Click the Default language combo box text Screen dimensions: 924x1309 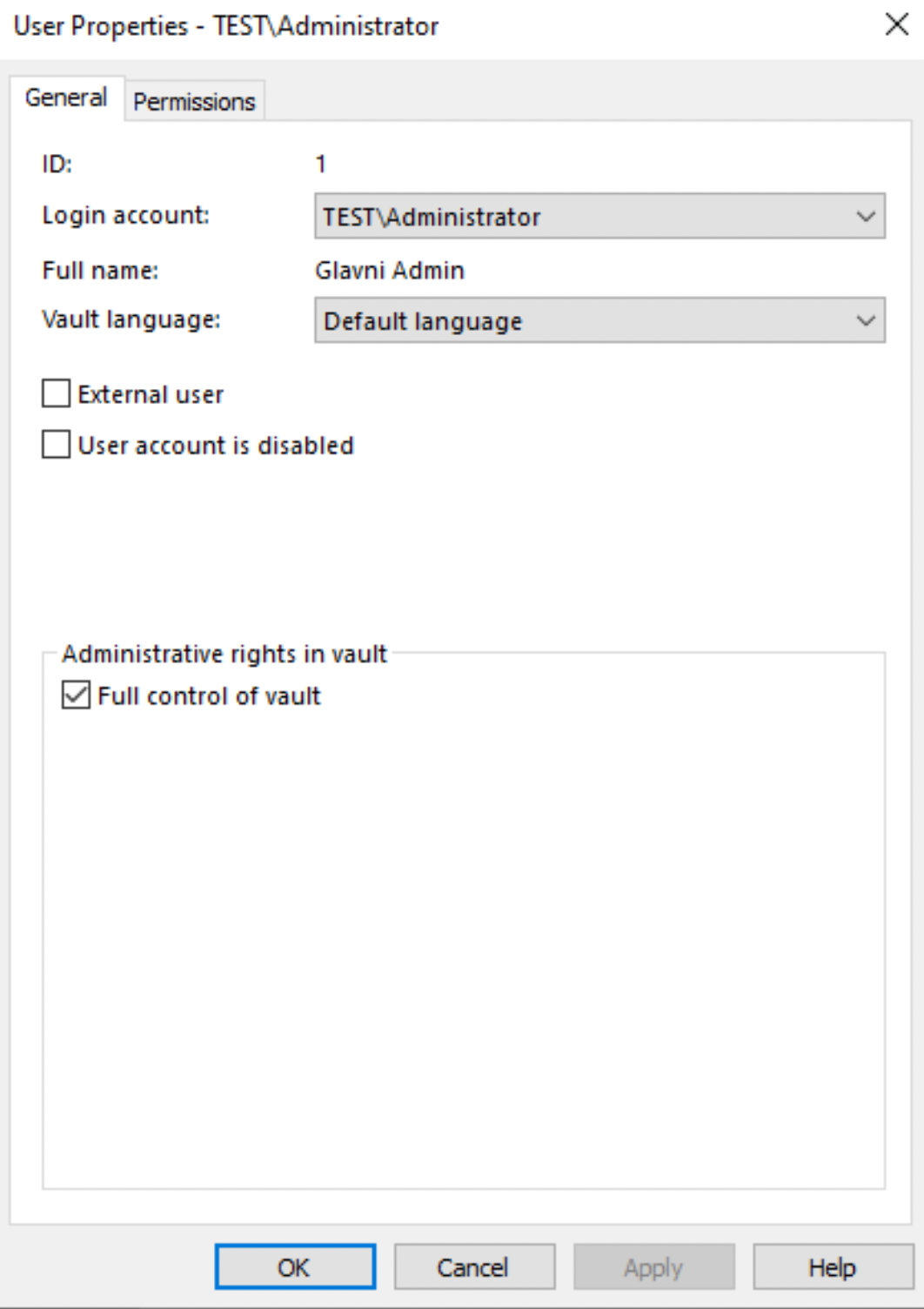[x=423, y=322]
